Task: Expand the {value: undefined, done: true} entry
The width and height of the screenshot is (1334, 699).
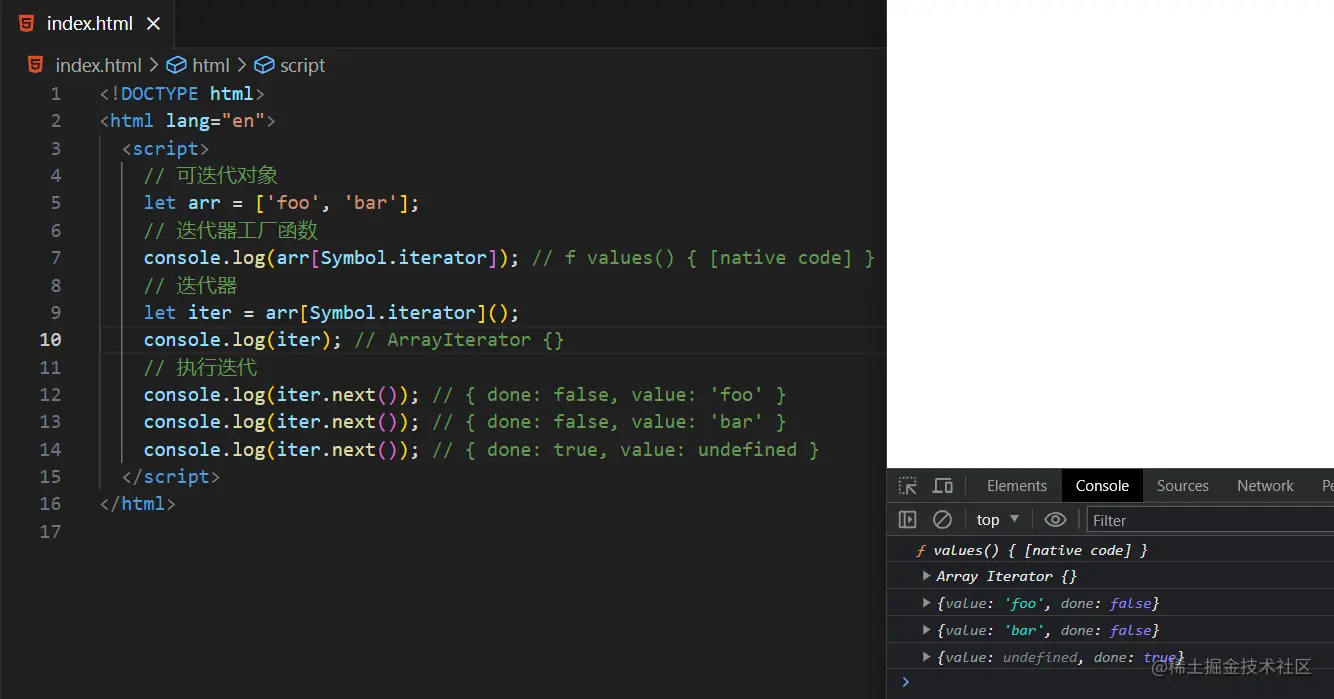Action: coord(927,657)
